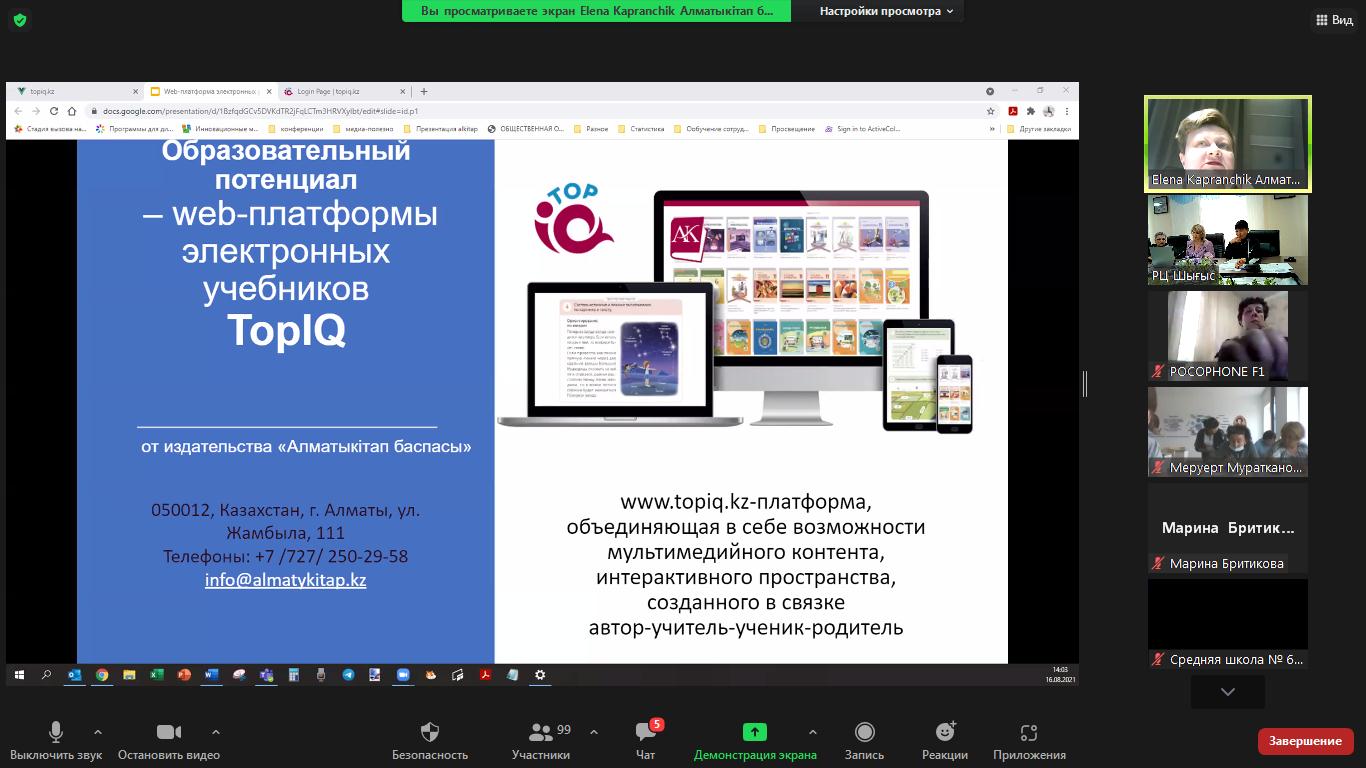
Task: Open PowerPoint from shared taskbar
Action: (x=184, y=675)
